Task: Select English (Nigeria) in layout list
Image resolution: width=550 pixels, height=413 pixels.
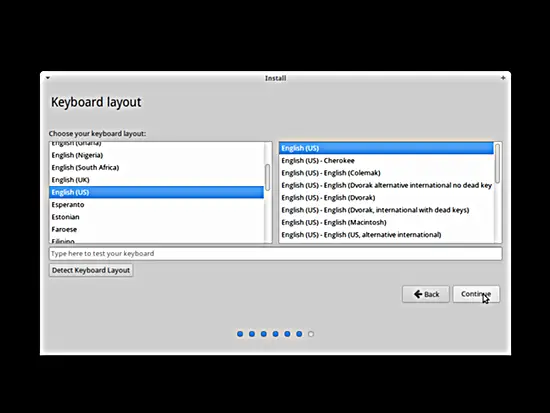Action: click(156, 155)
